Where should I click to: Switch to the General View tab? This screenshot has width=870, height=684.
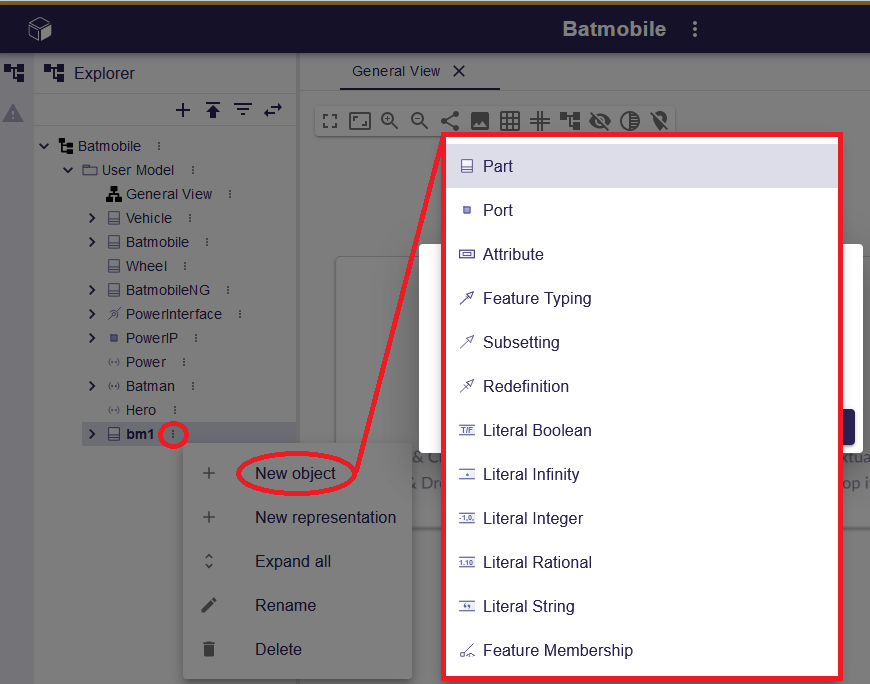pyautogui.click(x=396, y=72)
